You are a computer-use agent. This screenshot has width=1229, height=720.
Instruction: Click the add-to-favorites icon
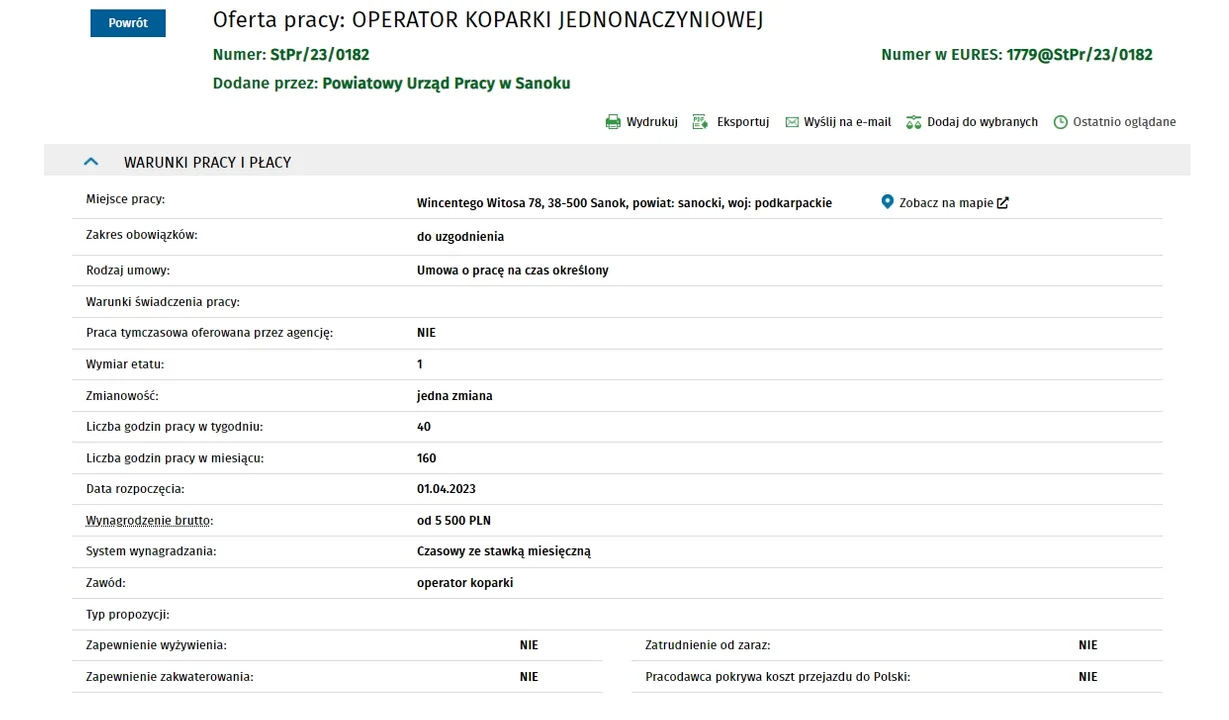(913, 122)
